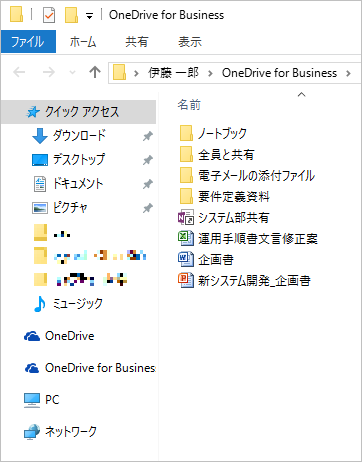Click the 電子メールの添付ファイル folder icon
Screen dimensions: 362x462
[x=186, y=175]
